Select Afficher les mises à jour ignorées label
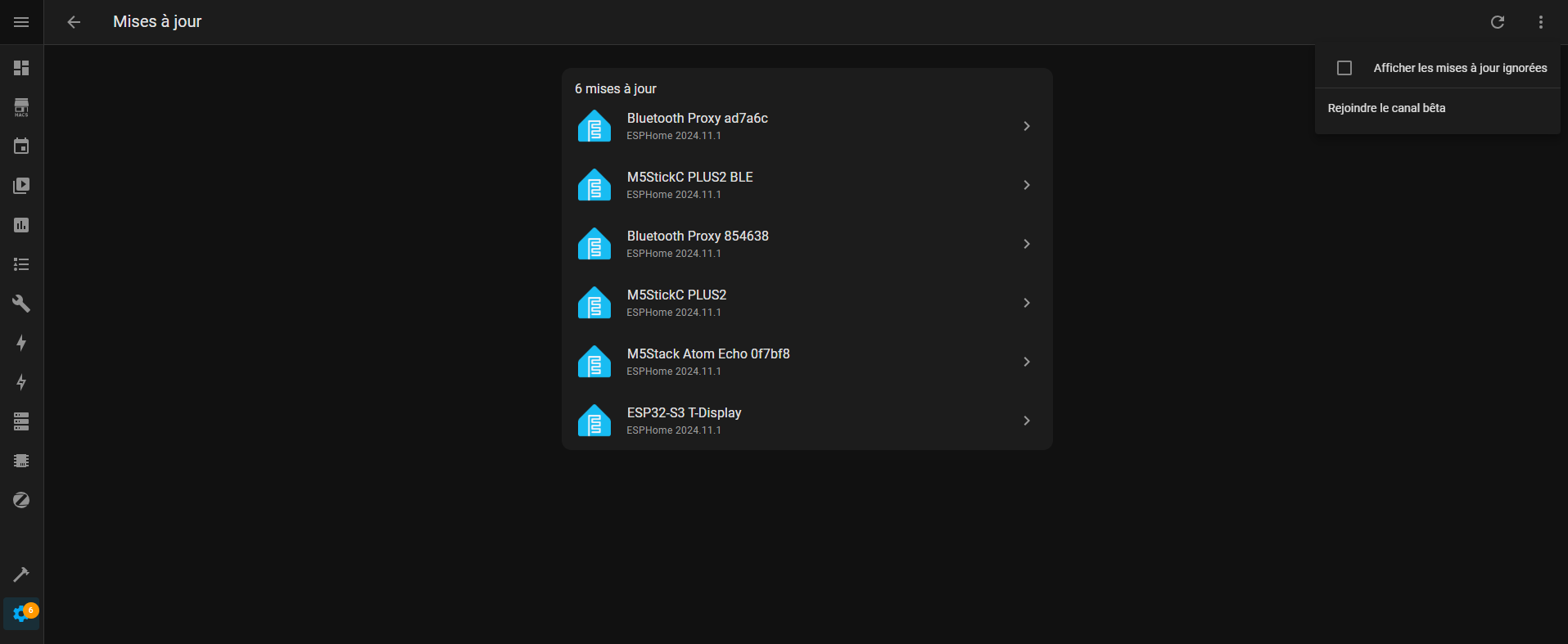 point(1460,68)
